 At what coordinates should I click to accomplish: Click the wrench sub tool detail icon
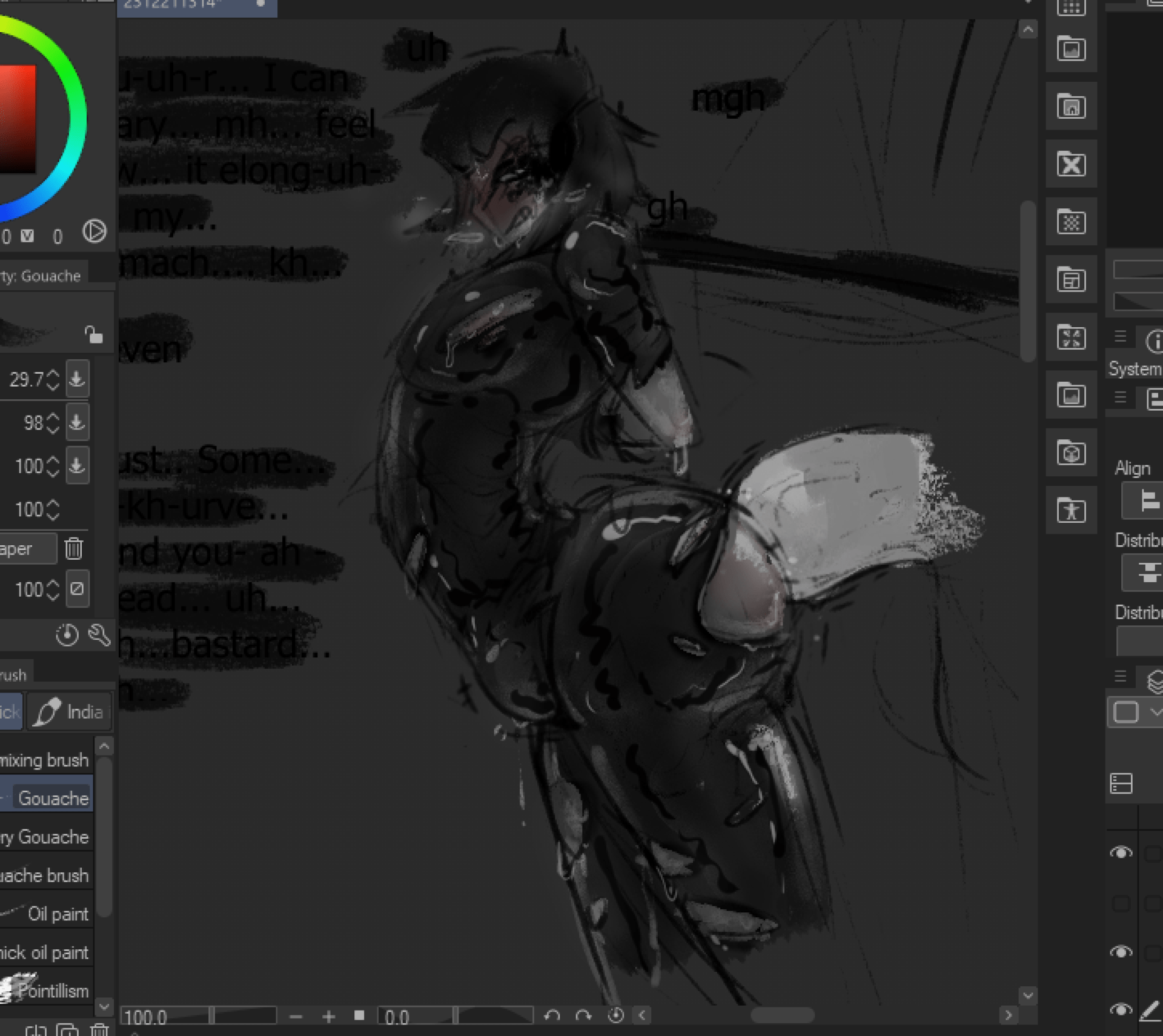click(x=99, y=635)
